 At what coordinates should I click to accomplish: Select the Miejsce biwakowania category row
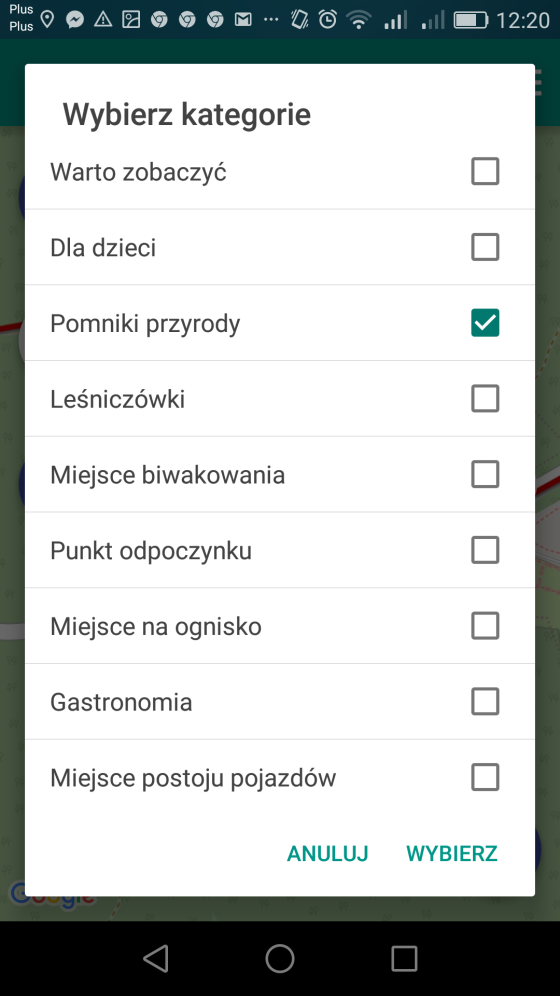point(280,474)
